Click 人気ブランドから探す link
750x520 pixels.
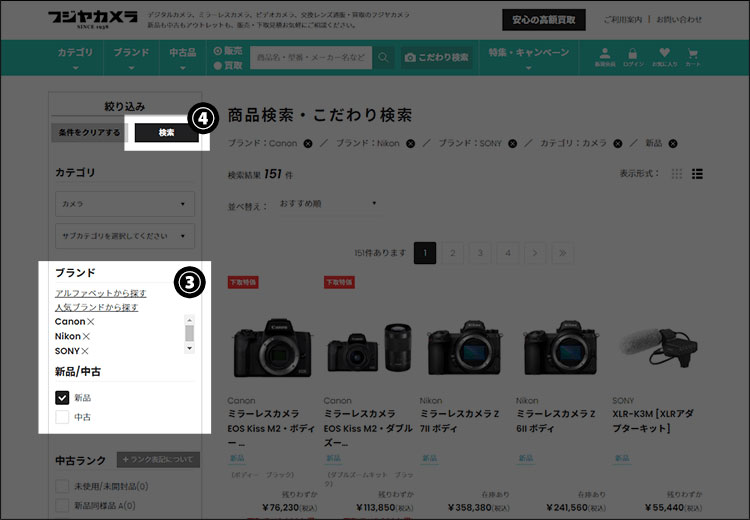coord(97,308)
